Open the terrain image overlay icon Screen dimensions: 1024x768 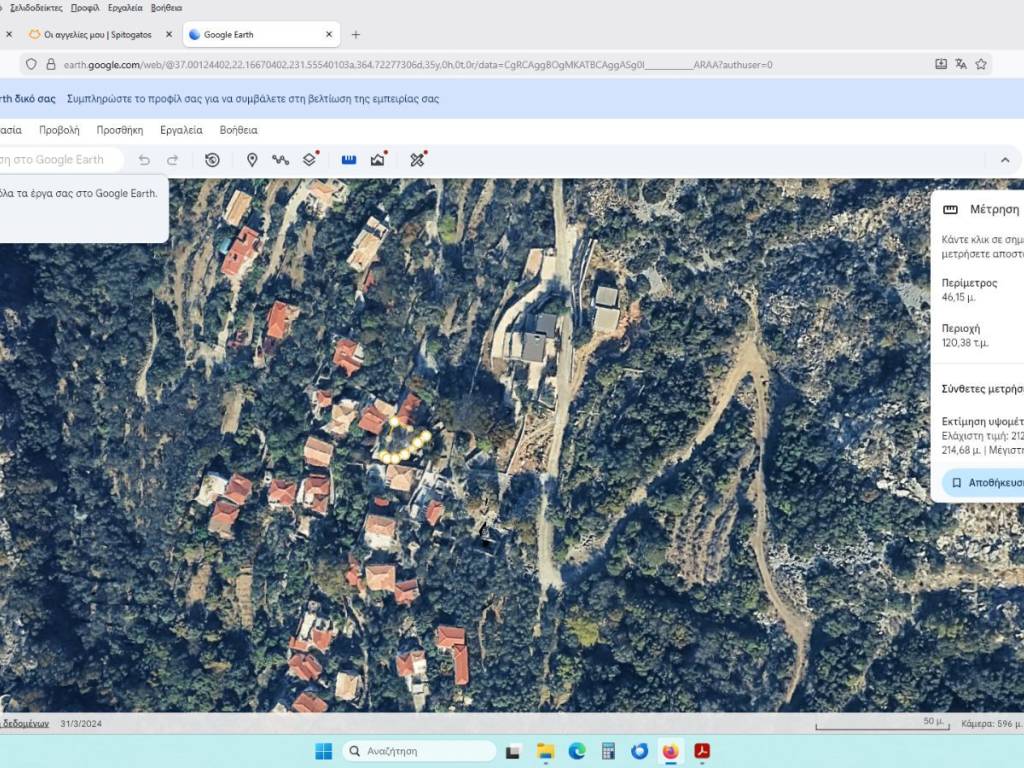[378, 160]
